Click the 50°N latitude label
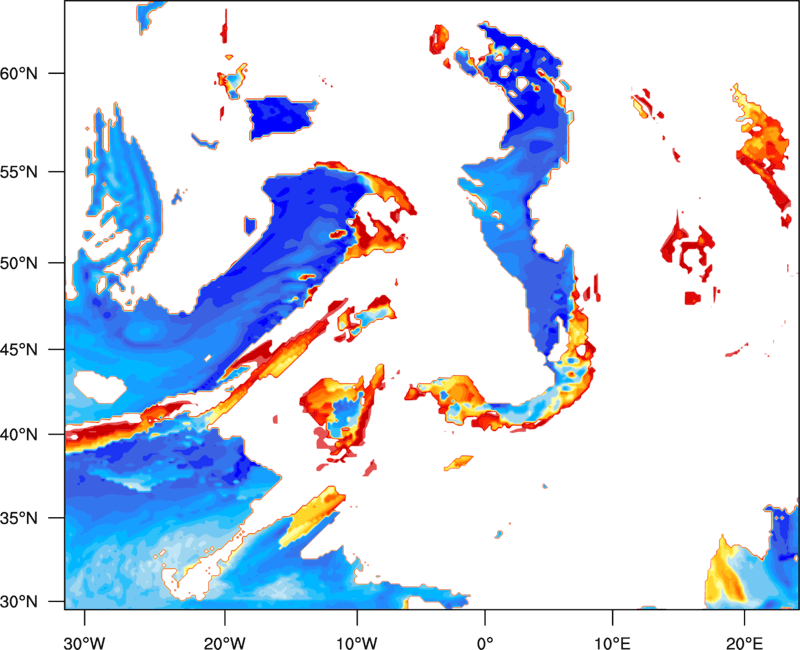The image size is (800, 650). 19,263
